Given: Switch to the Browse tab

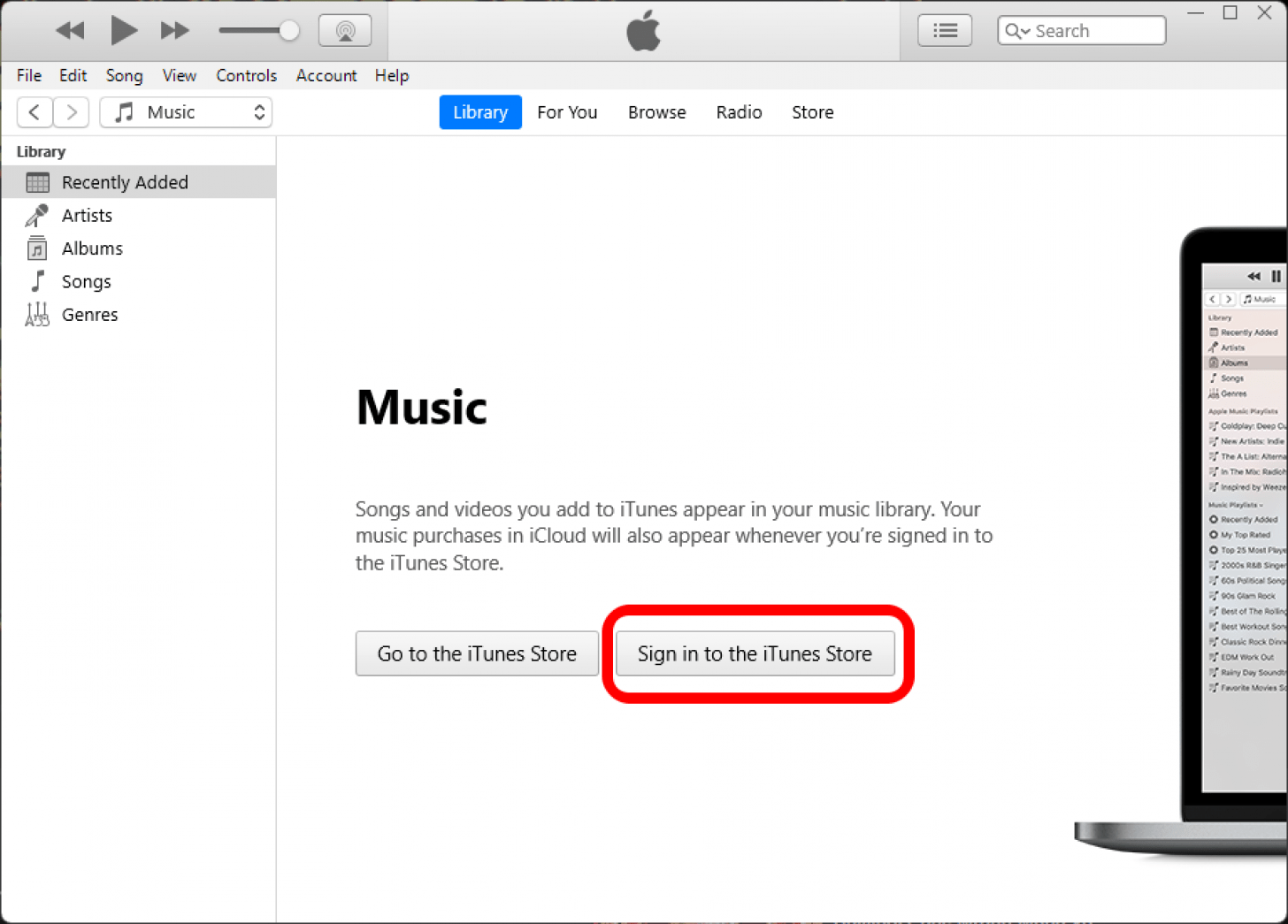Looking at the screenshot, I should (657, 112).
